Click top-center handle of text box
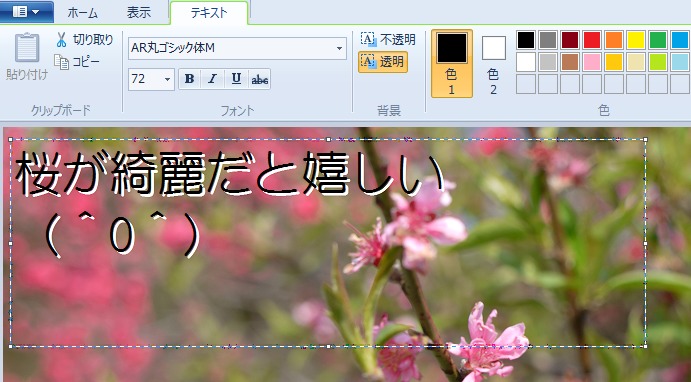691x382 pixels. [328, 139]
